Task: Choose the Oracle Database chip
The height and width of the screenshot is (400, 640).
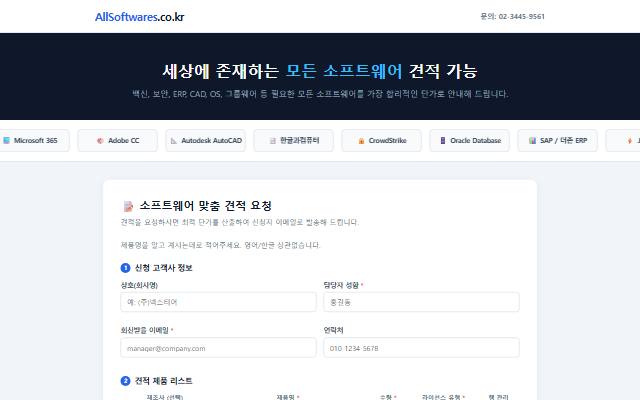Action: (469, 140)
